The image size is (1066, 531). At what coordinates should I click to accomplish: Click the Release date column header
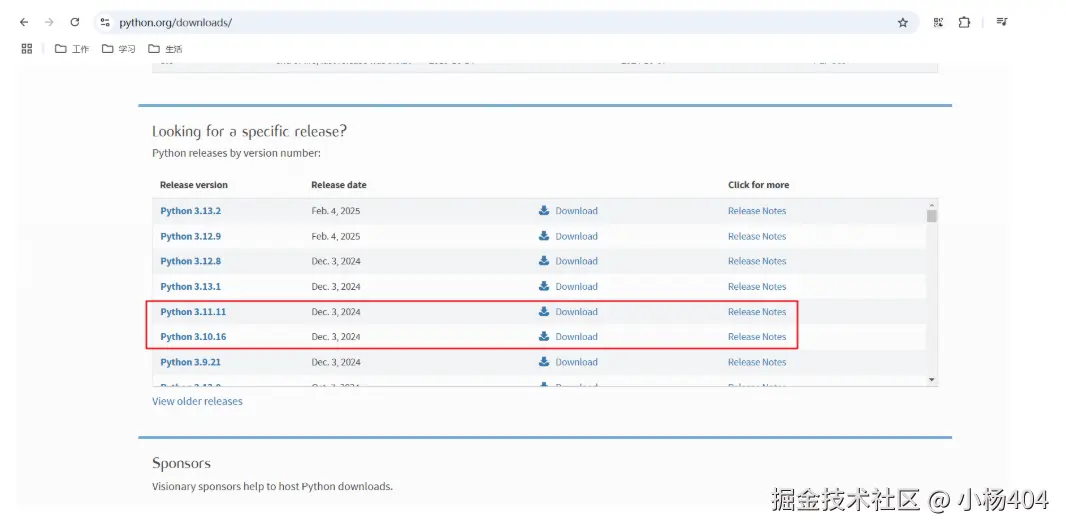[x=339, y=185]
